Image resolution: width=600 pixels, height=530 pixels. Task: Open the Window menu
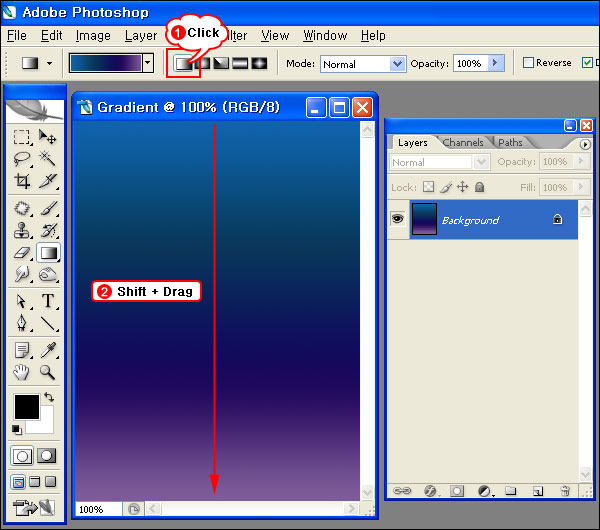[325, 36]
